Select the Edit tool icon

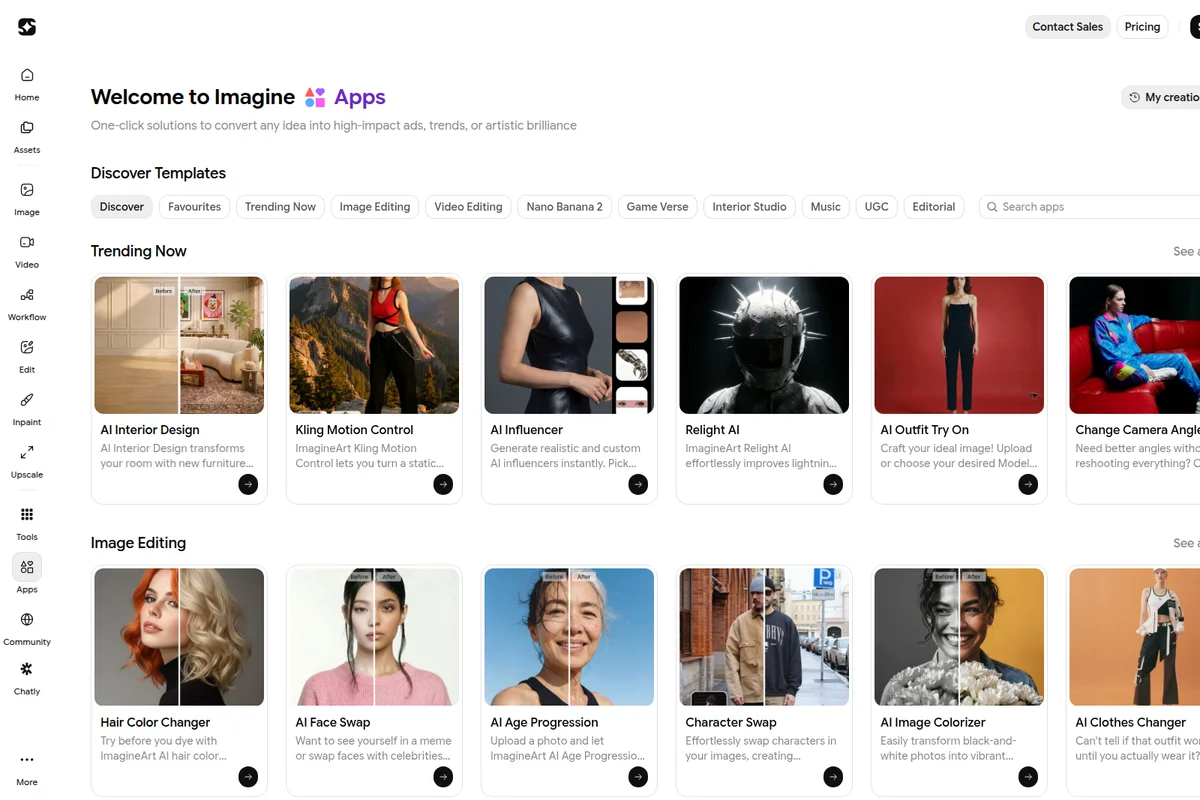coord(26,352)
